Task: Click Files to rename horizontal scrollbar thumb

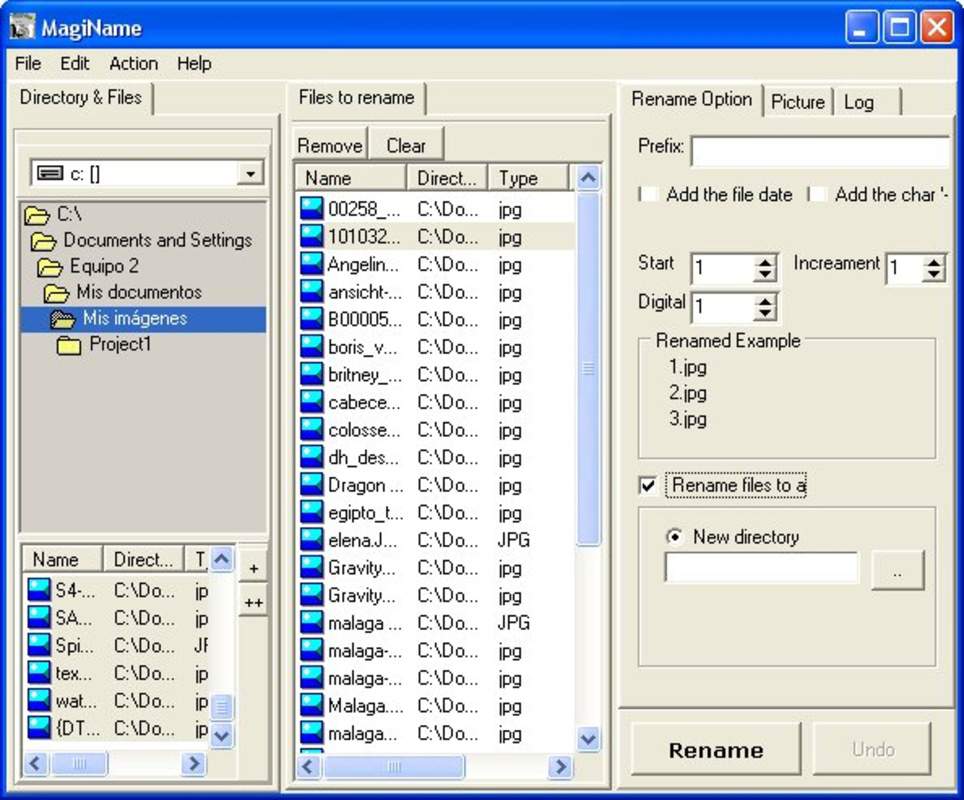Action: 394,766
